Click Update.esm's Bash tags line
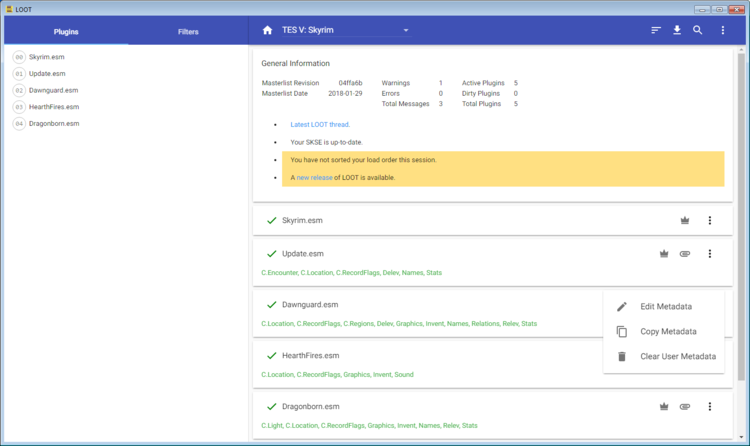Image resolution: width=750 pixels, height=446 pixels. [x=352, y=273]
